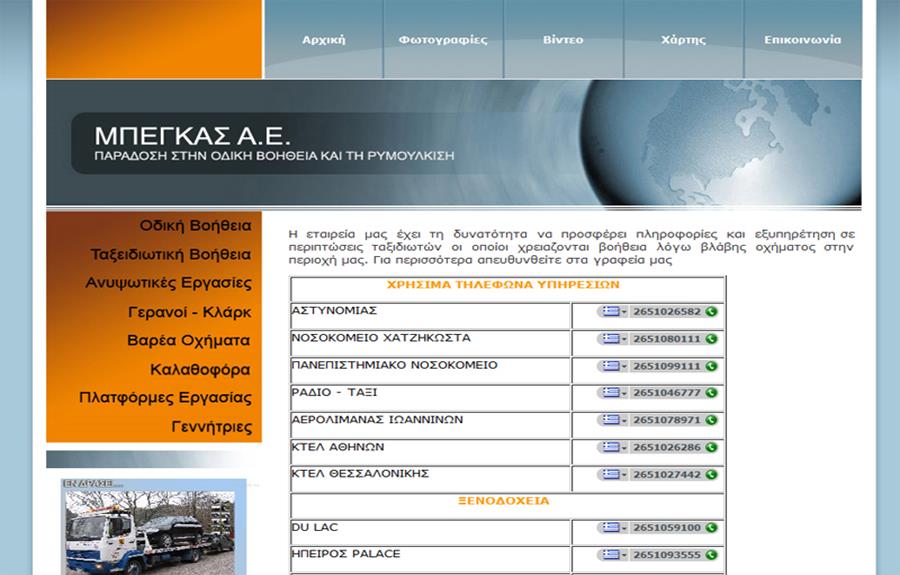Screen dimensions: 900x575
Task: Click phone number 2651093555
Action: click(667, 555)
